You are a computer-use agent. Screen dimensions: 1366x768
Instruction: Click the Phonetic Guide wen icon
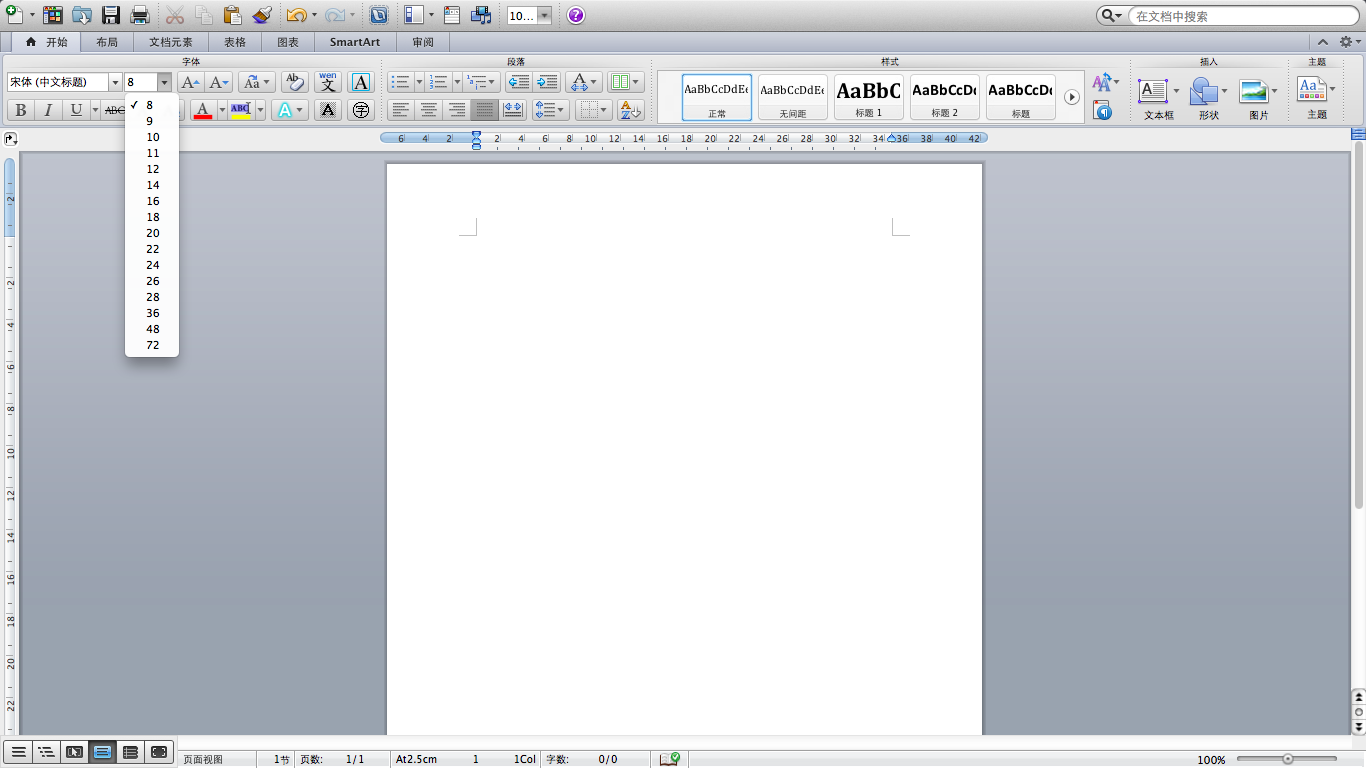[x=328, y=82]
